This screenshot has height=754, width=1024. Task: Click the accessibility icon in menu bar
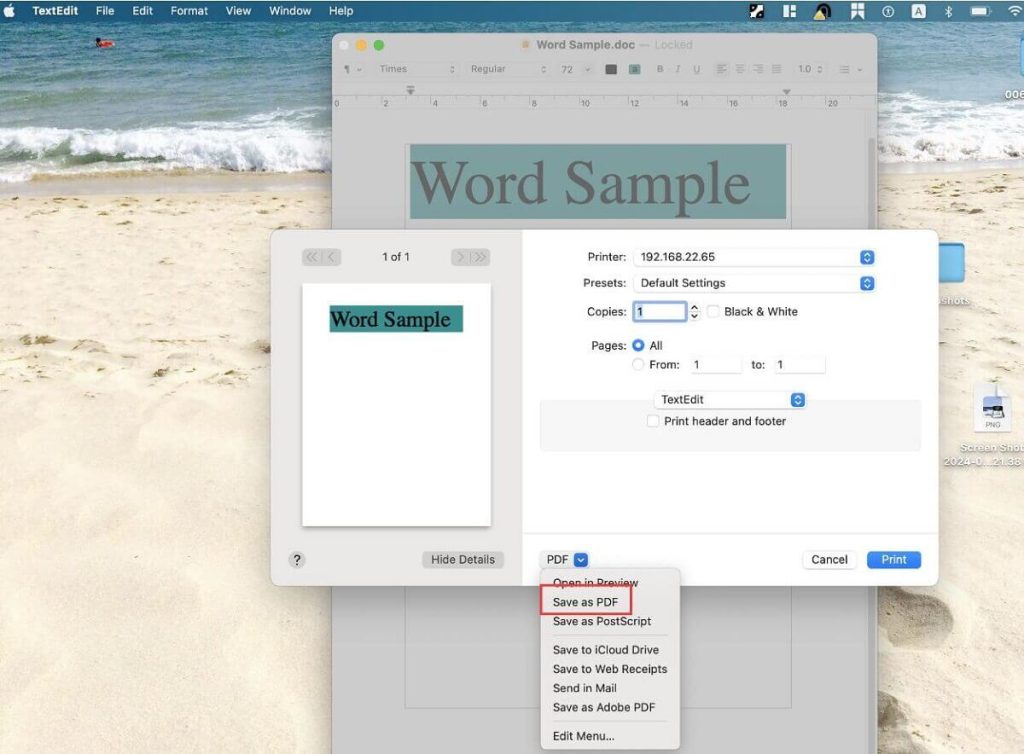[x=887, y=11]
